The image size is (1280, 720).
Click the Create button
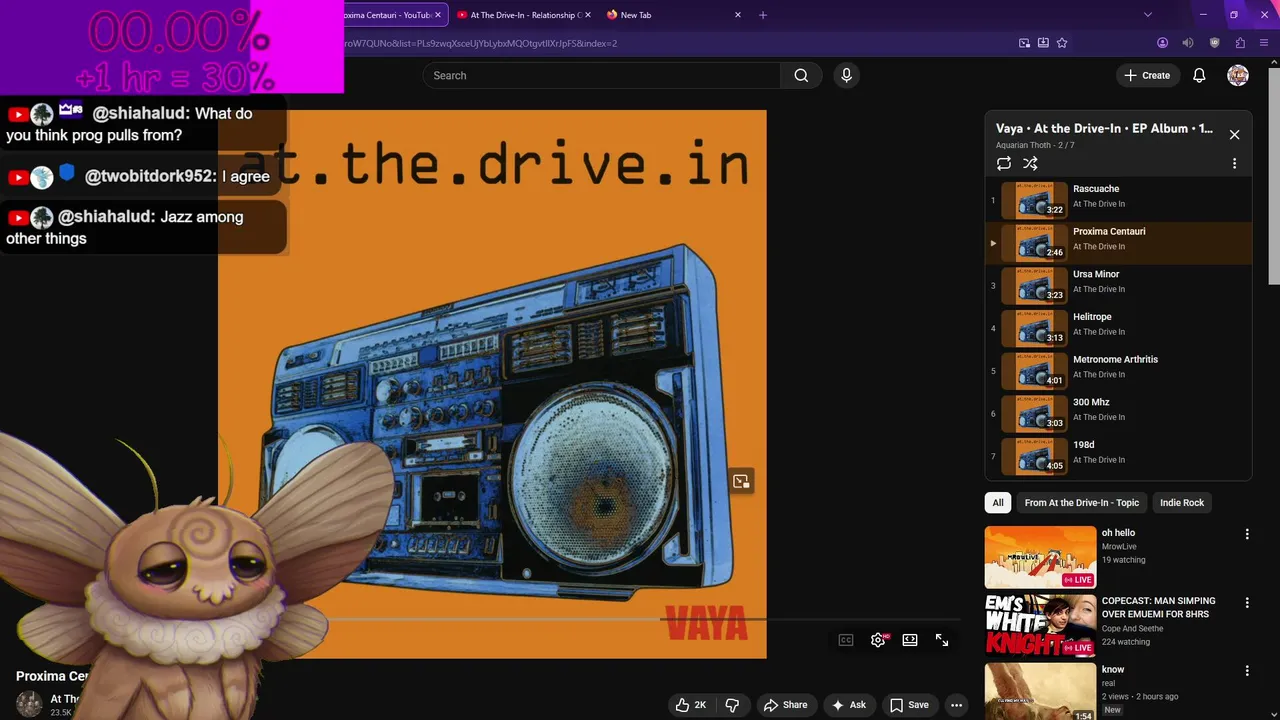(1147, 75)
